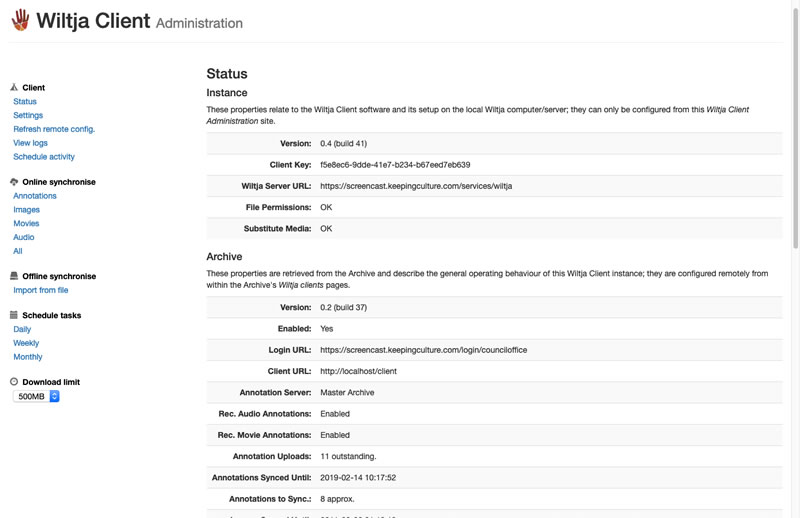800x518 pixels.
Task: Click the page vertical scrollbar
Action: (x=795, y=128)
